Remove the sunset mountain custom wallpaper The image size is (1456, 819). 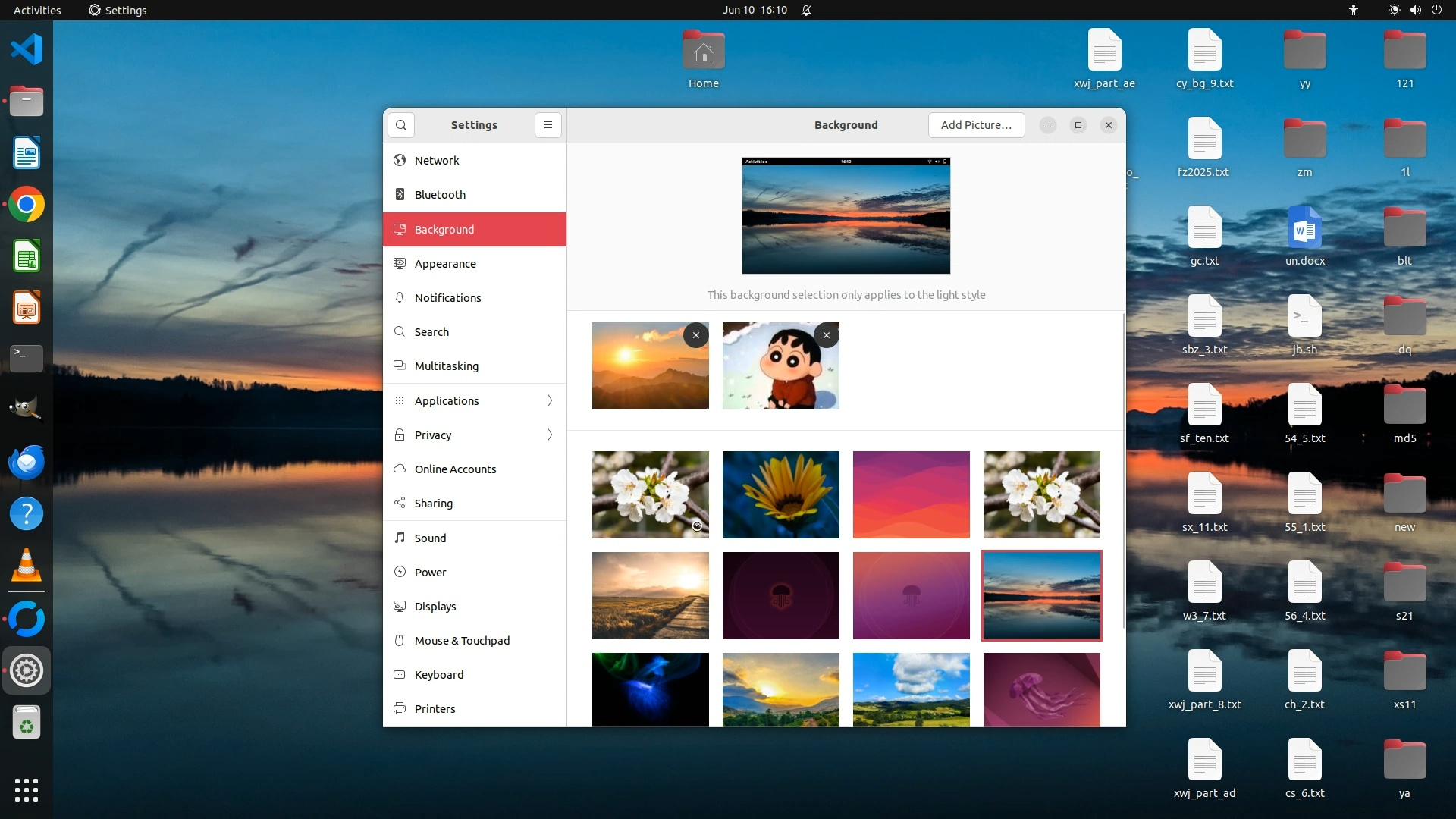point(695,335)
